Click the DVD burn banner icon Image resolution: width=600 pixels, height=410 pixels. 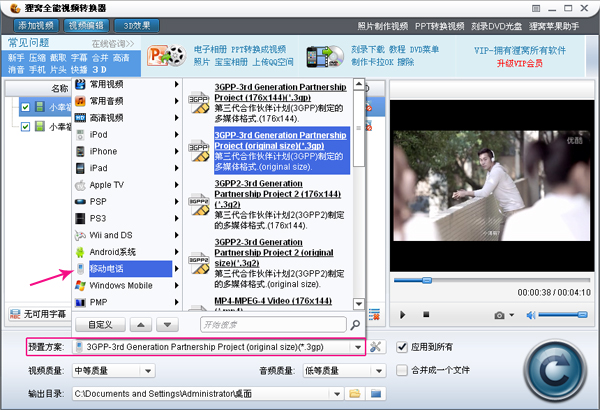coord(325,56)
